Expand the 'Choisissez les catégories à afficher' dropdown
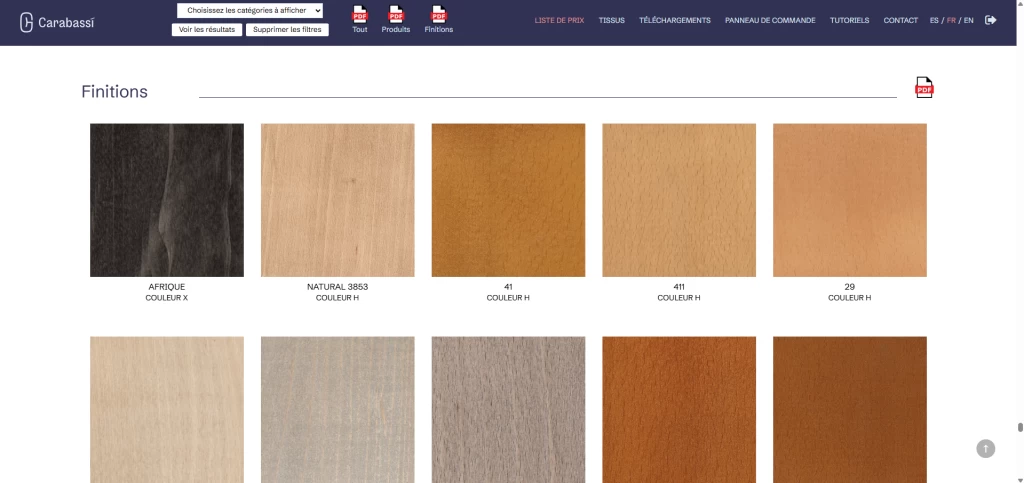1024x483 pixels. tap(250, 10)
